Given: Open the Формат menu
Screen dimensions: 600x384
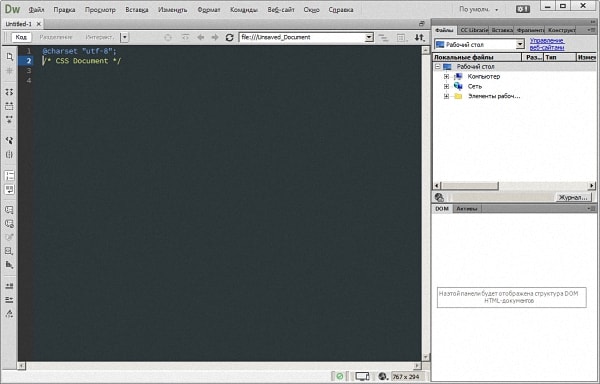Looking at the screenshot, I should point(209,10).
